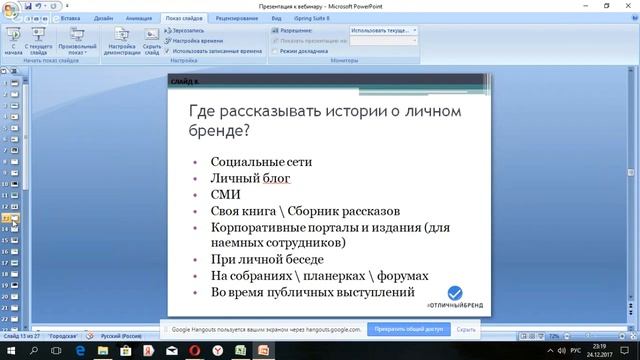Screen dimensions: 640x360
Task: Select slide 16 thumbnail in panel
Action: click(14, 252)
